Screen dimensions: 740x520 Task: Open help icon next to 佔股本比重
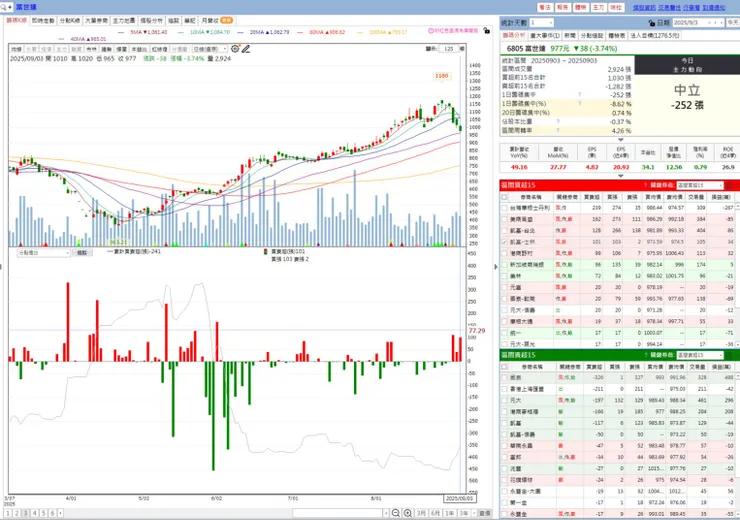(x=558, y=121)
